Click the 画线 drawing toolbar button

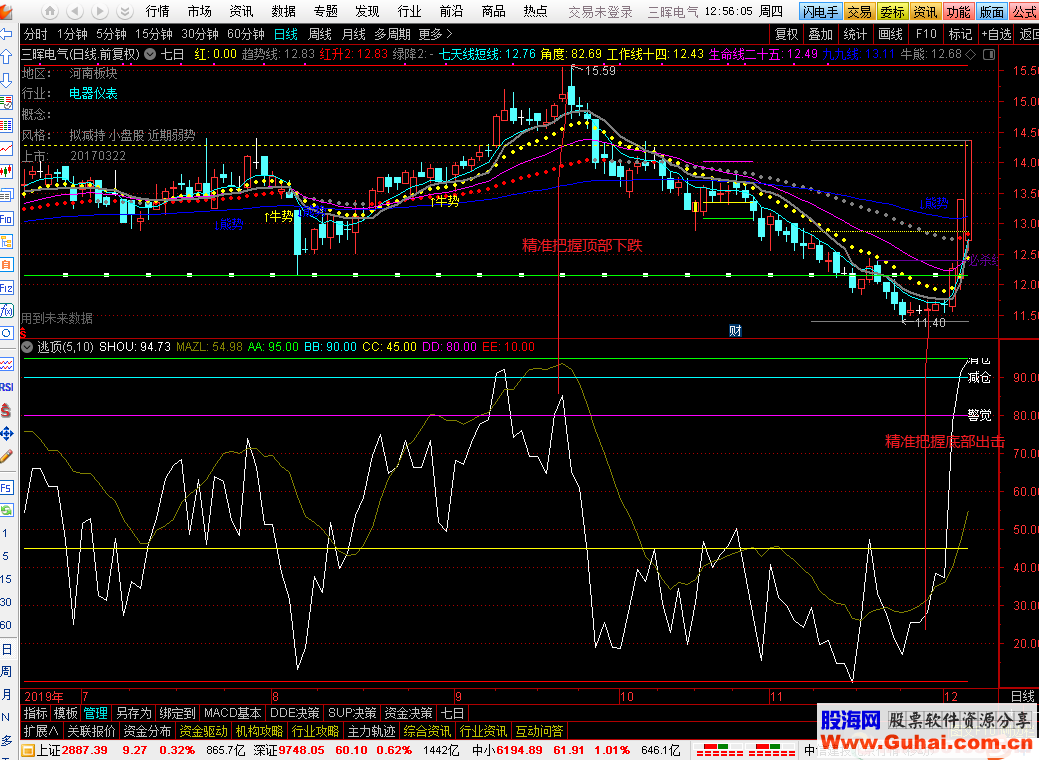coord(890,34)
